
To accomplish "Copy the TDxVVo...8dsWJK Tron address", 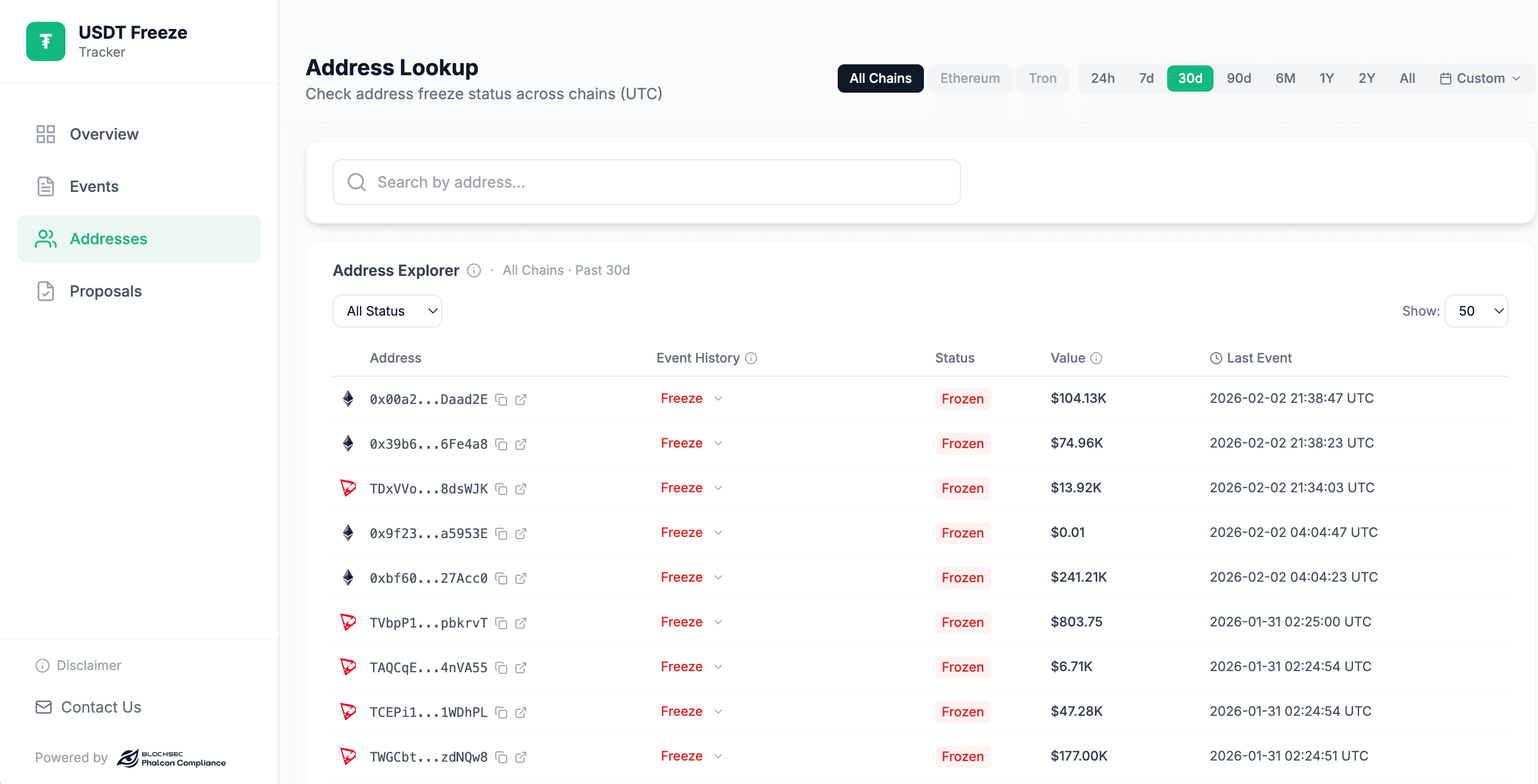I will point(502,489).
